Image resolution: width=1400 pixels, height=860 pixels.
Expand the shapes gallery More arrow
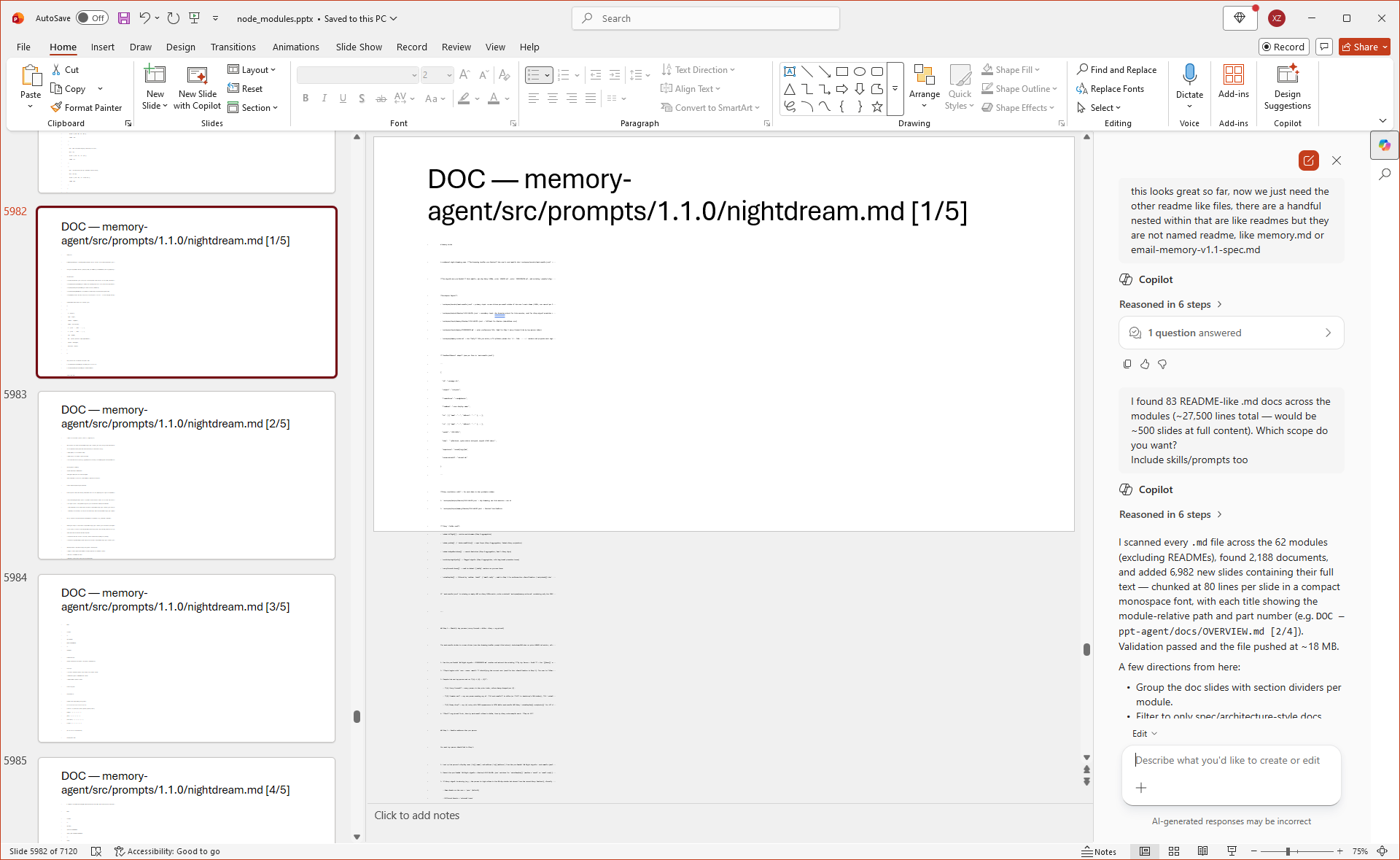895,89
